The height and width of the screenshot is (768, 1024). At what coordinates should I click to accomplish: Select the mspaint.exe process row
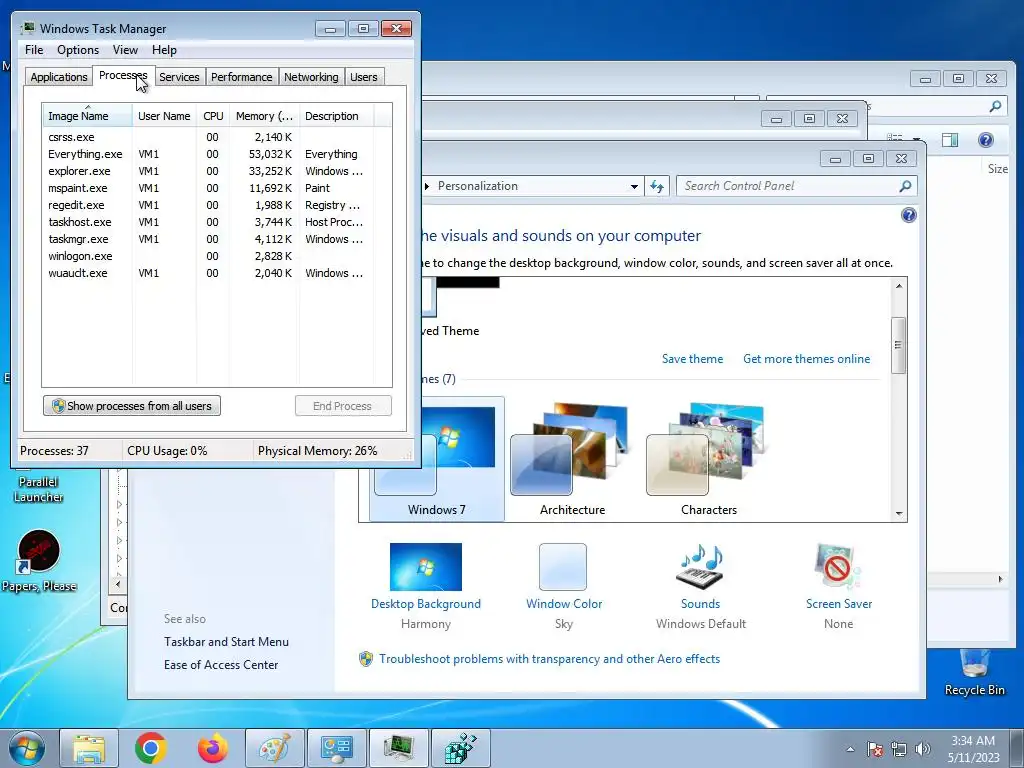(217, 188)
